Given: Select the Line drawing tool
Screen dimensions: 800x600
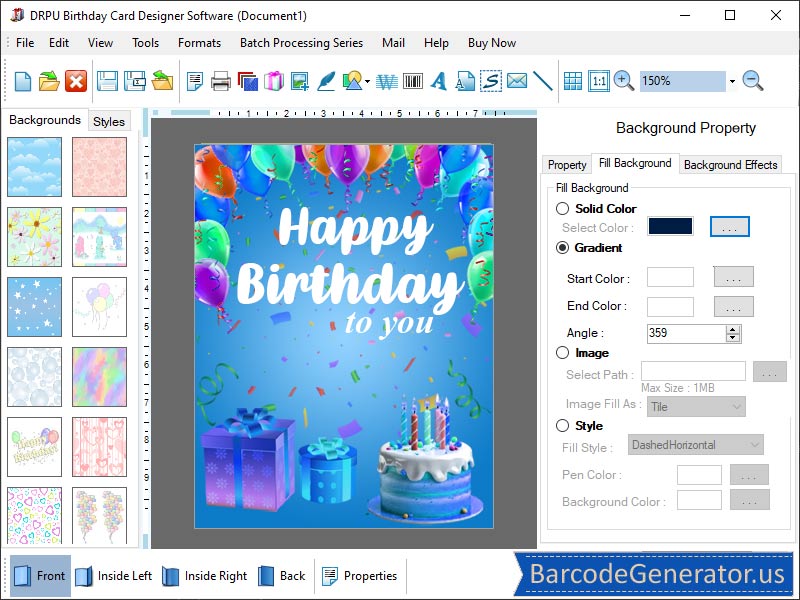Looking at the screenshot, I should 543,82.
